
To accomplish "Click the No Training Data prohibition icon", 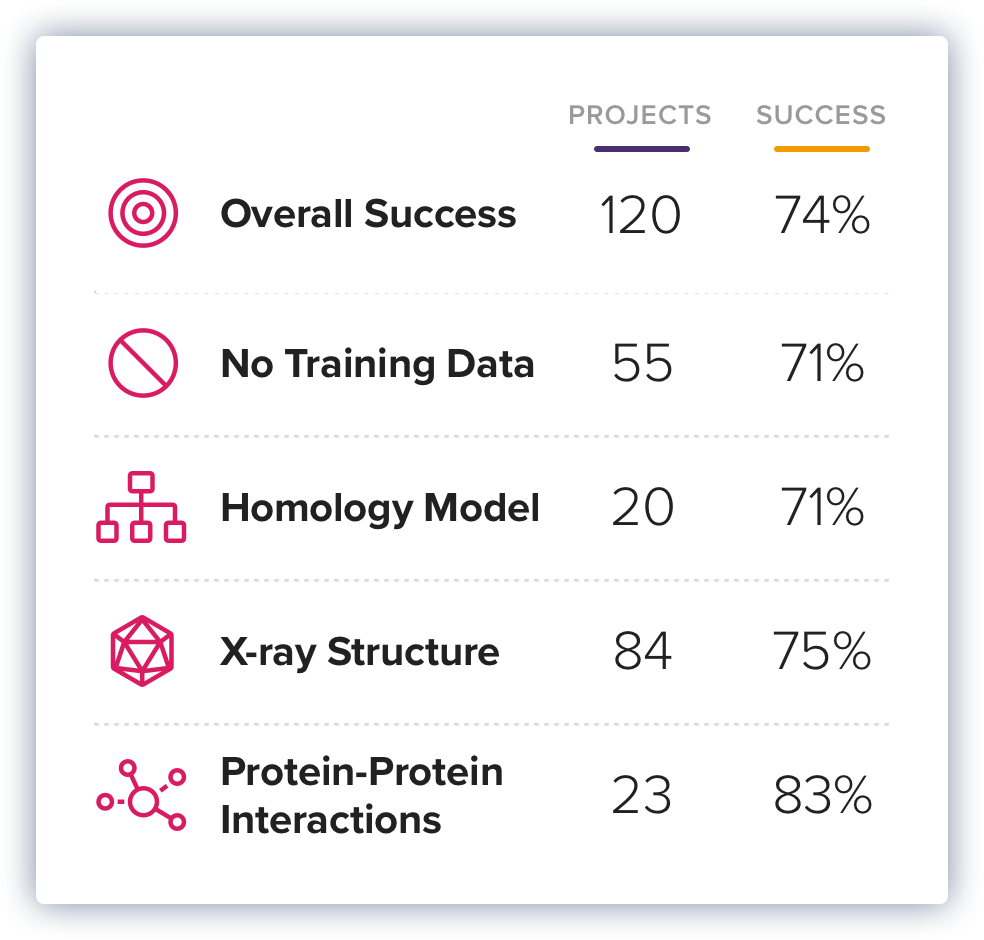I will coord(143,363).
